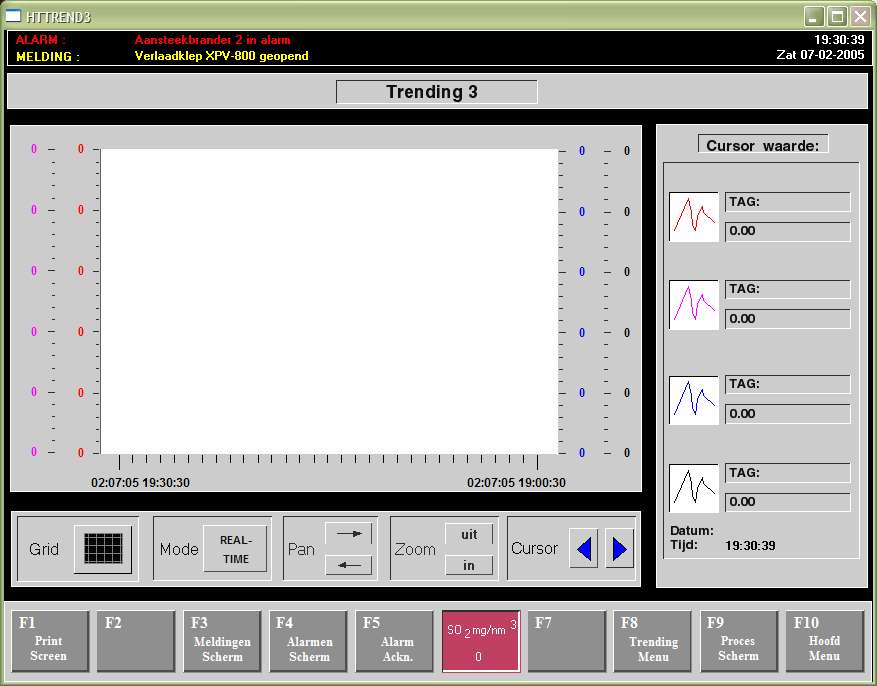Switch the REAL-TIME mode button
Image resolution: width=877 pixels, height=686 pixels.
pos(235,549)
